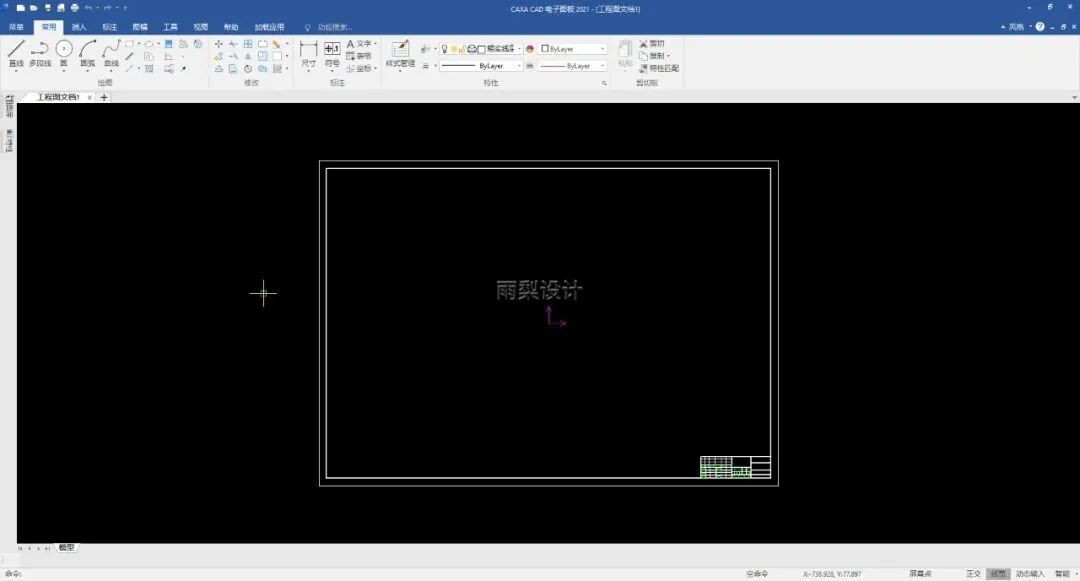Open the 样式管理 style manager

(x=400, y=53)
